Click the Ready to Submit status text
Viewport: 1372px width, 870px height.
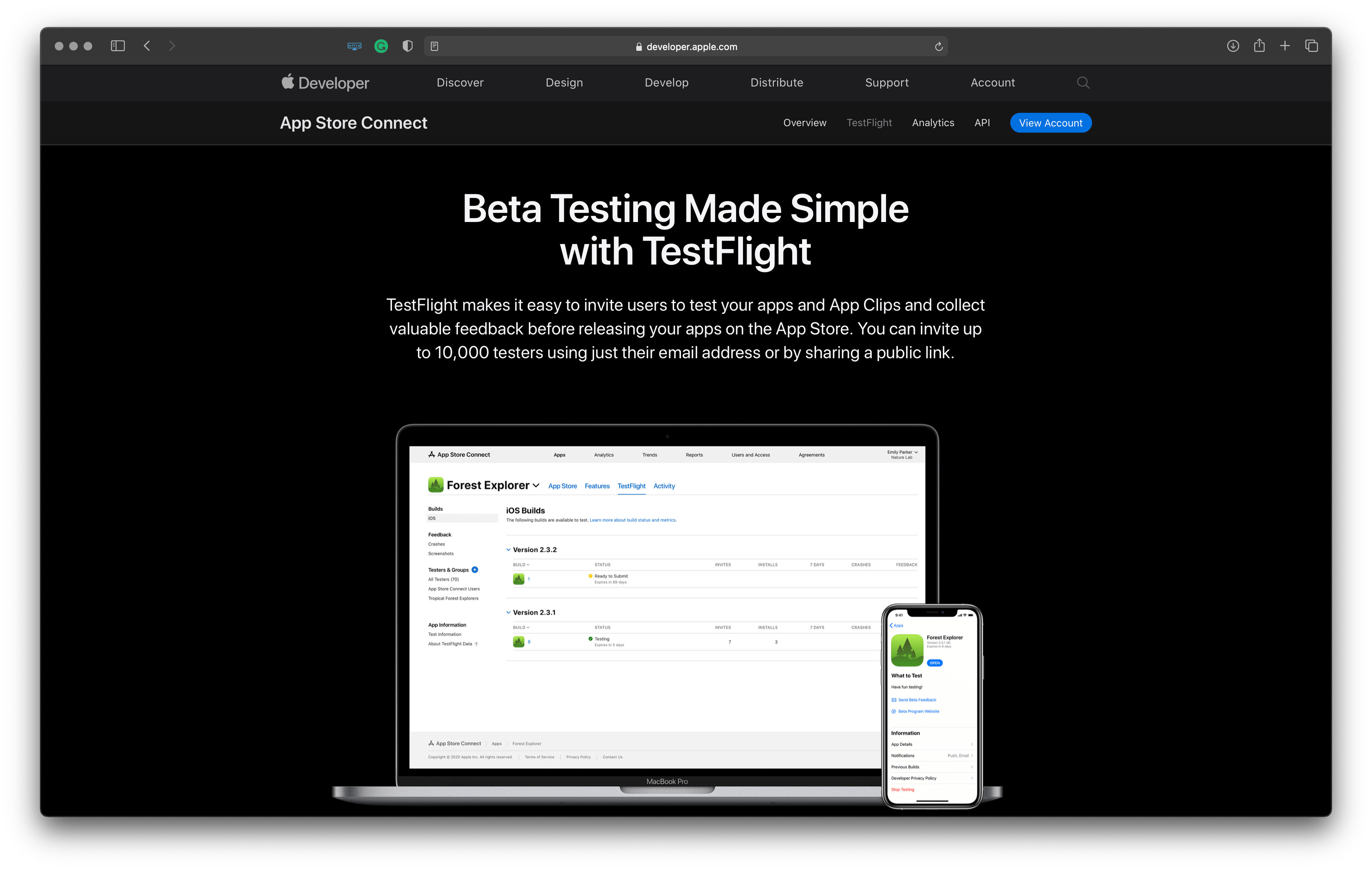[x=611, y=576]
